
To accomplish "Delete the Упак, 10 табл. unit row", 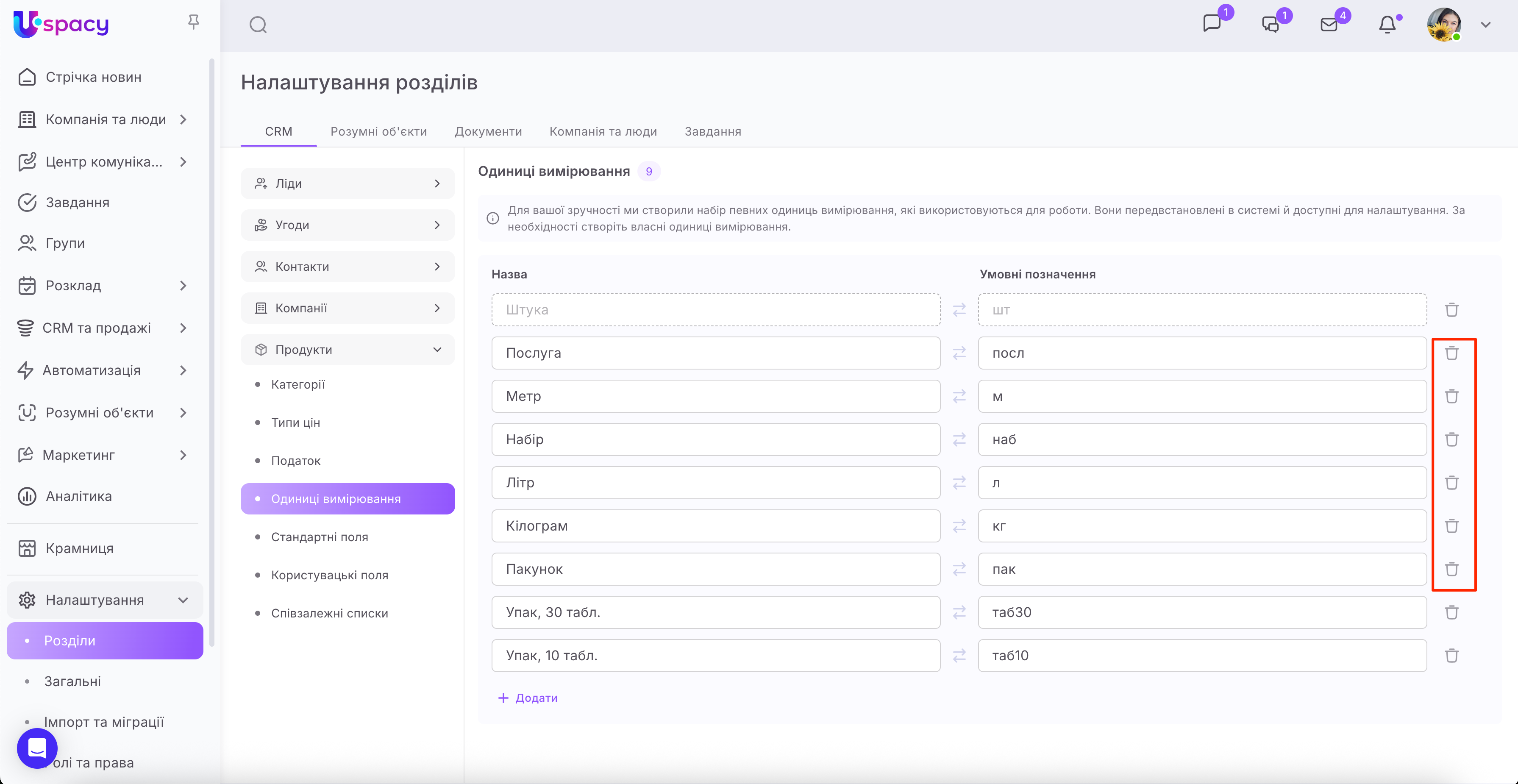I will pyautogui.click(x=1451, y=656).
